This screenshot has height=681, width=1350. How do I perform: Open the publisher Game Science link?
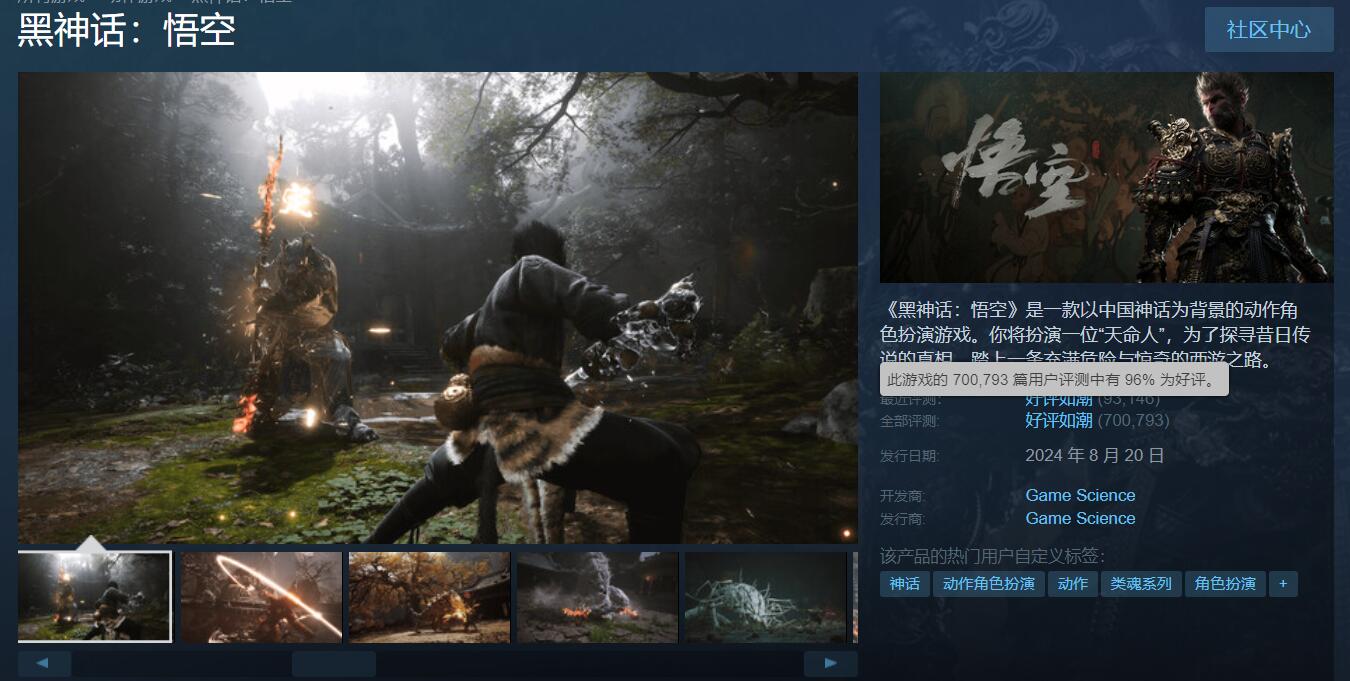point(1080,518)
